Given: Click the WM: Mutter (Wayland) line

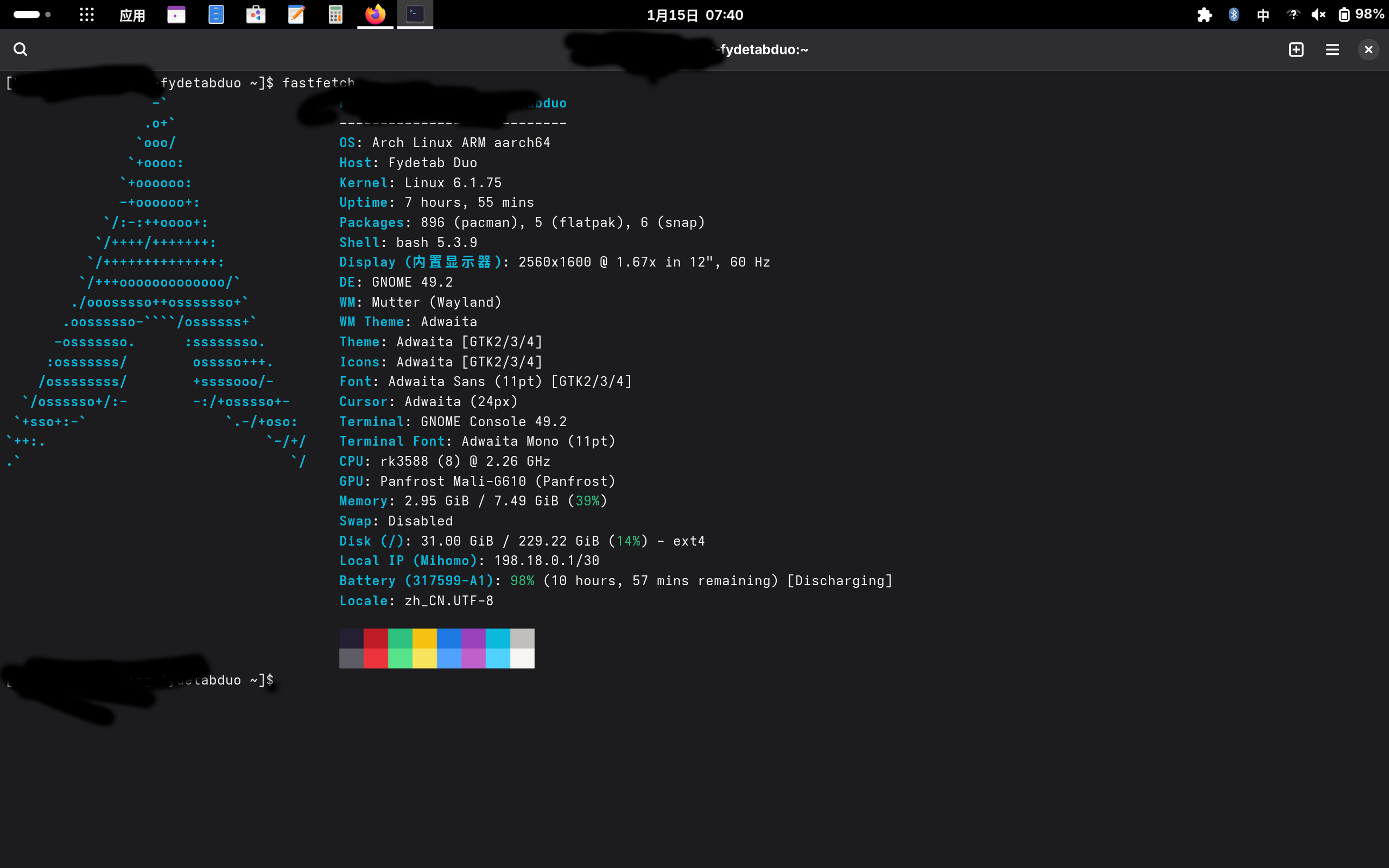Looking at the screenshot, I should 420,302.
